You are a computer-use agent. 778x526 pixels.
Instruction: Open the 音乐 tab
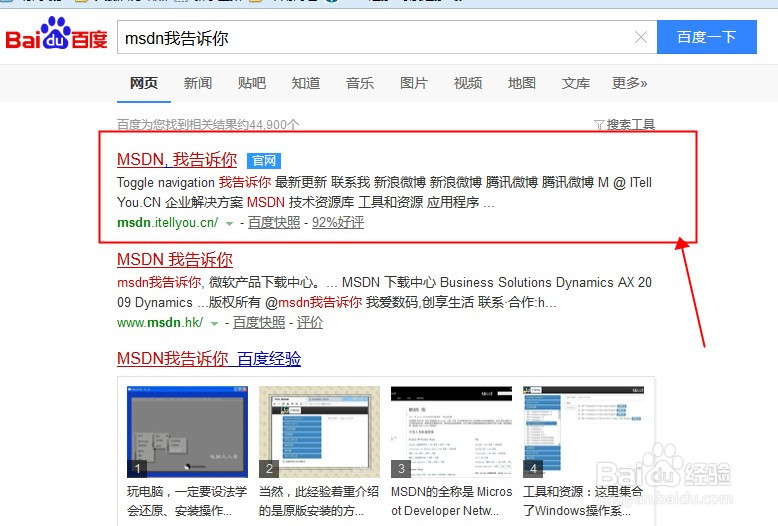coord(360,83)
